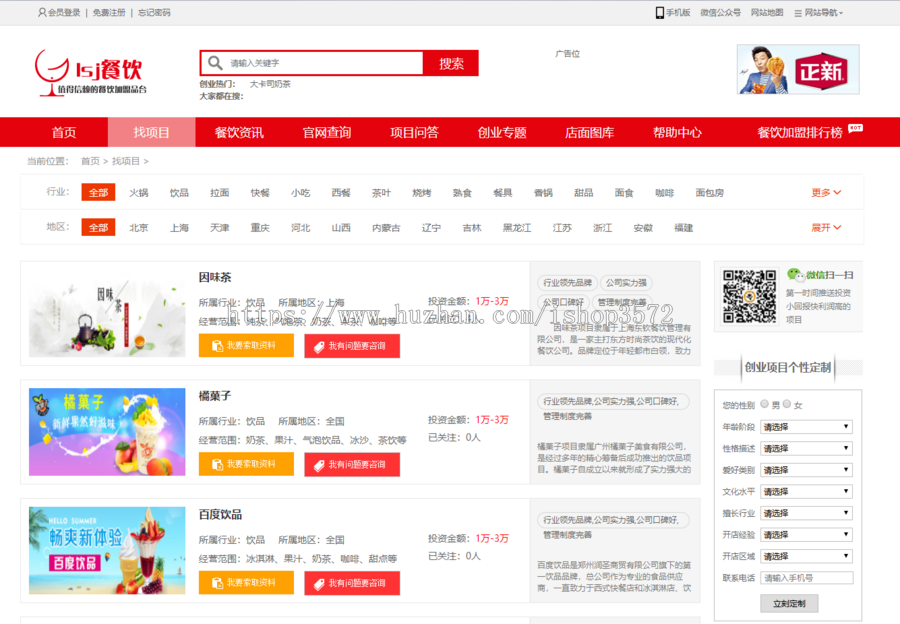
Task: Click the 会员登录 user icon
Action: (x=42, y=13)
